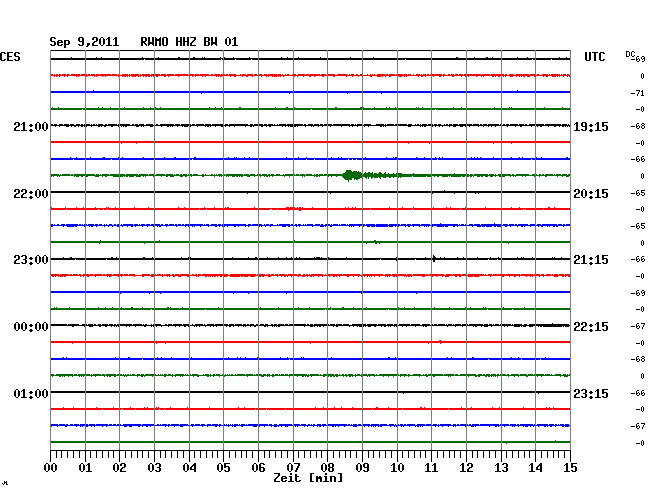Click the '19:15' UTC time label
650x494 pixels.
point(591,126)
